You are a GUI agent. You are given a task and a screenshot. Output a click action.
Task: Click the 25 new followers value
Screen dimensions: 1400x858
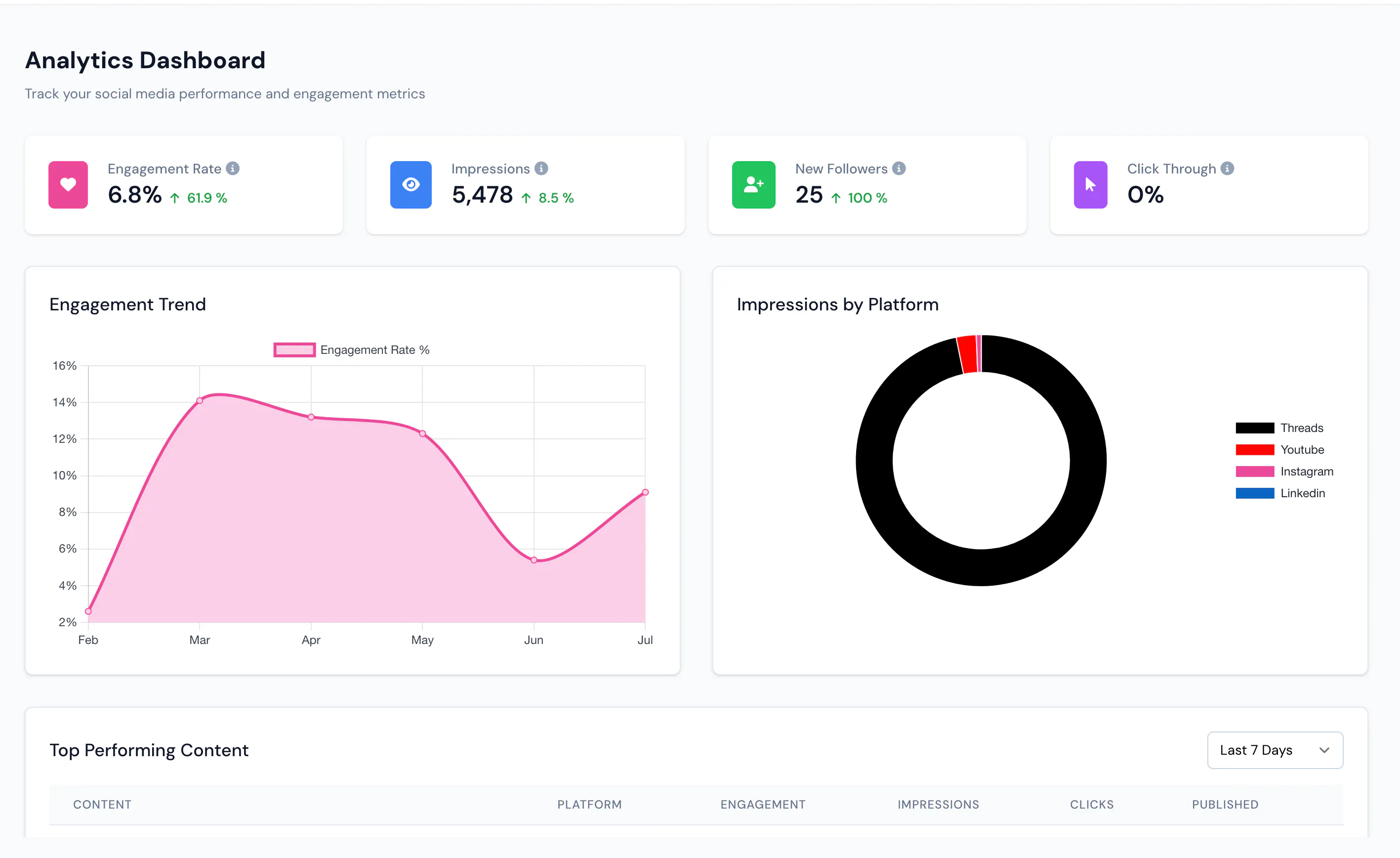[x=809, y=195]
